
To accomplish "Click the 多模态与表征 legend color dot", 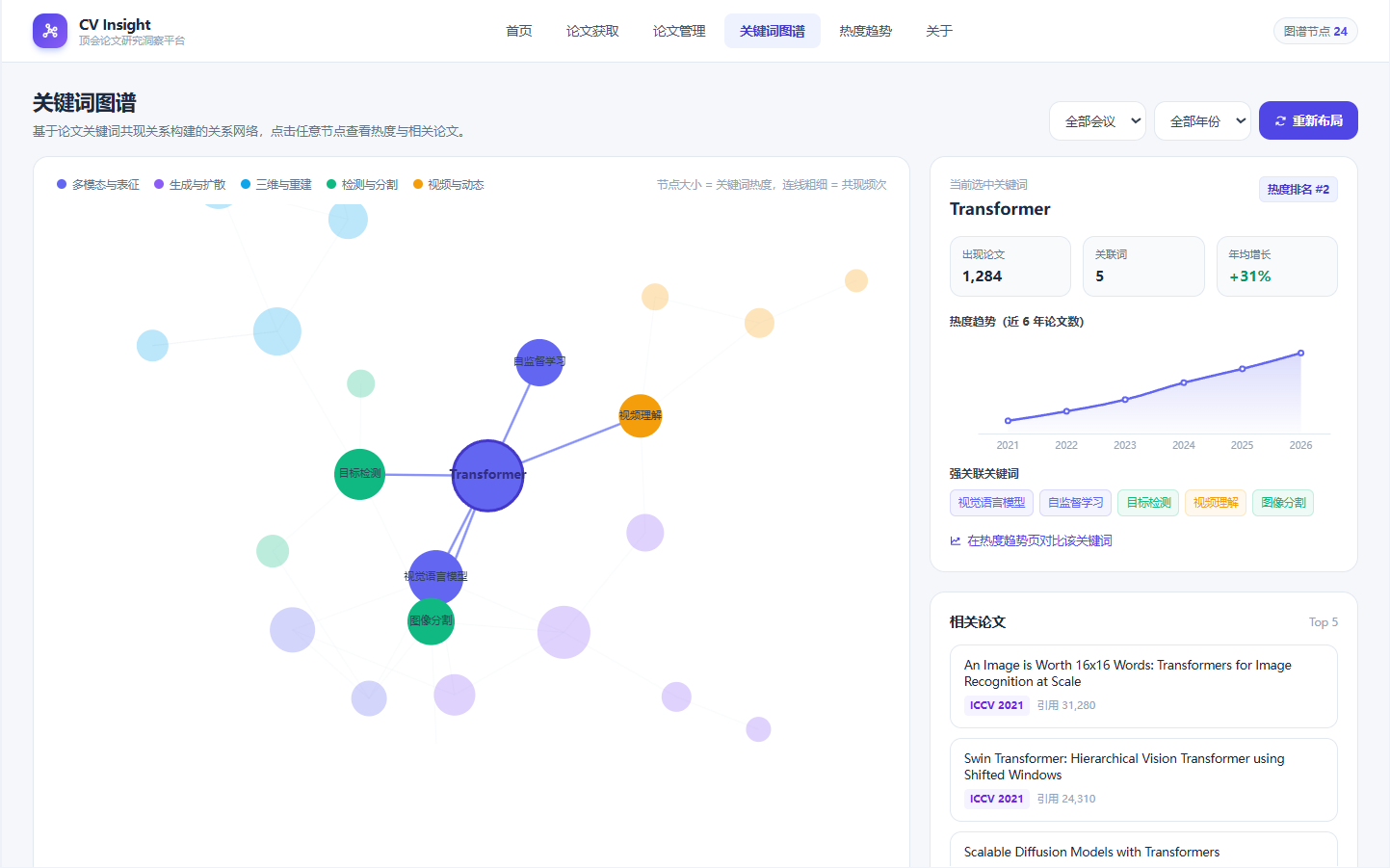I will 62,184.
